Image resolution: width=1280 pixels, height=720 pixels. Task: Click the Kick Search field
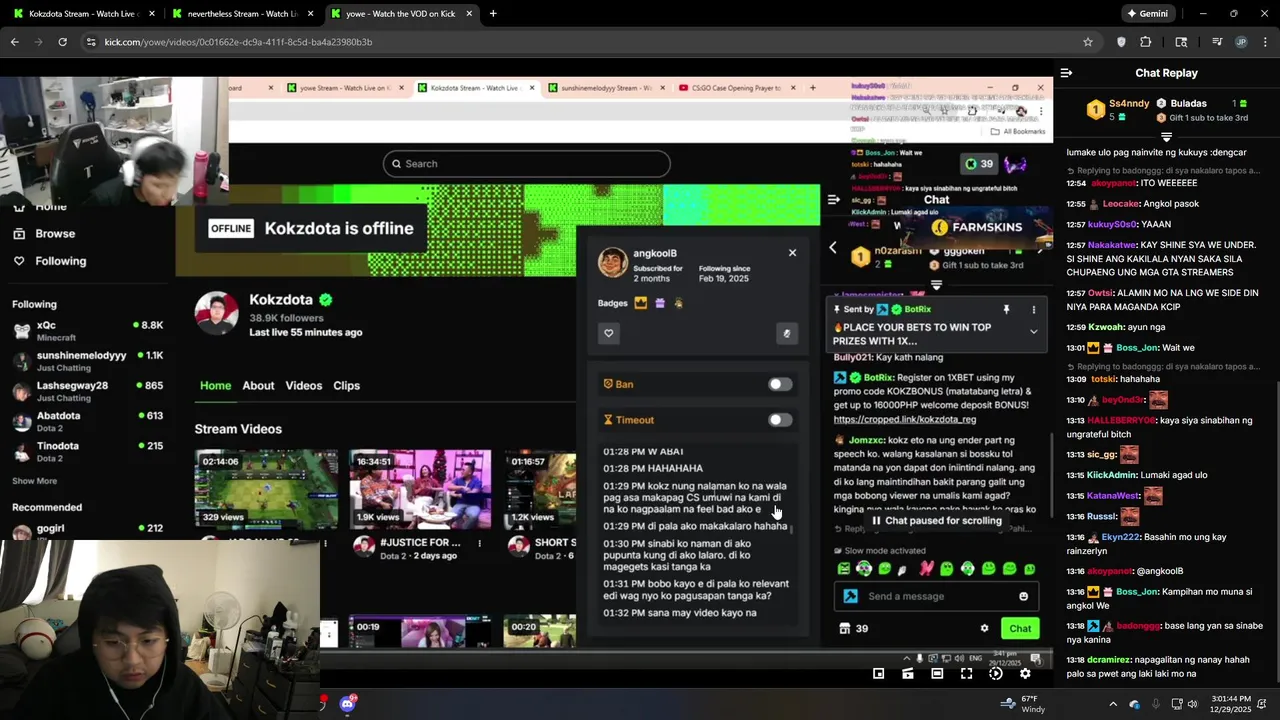point(526,164)
